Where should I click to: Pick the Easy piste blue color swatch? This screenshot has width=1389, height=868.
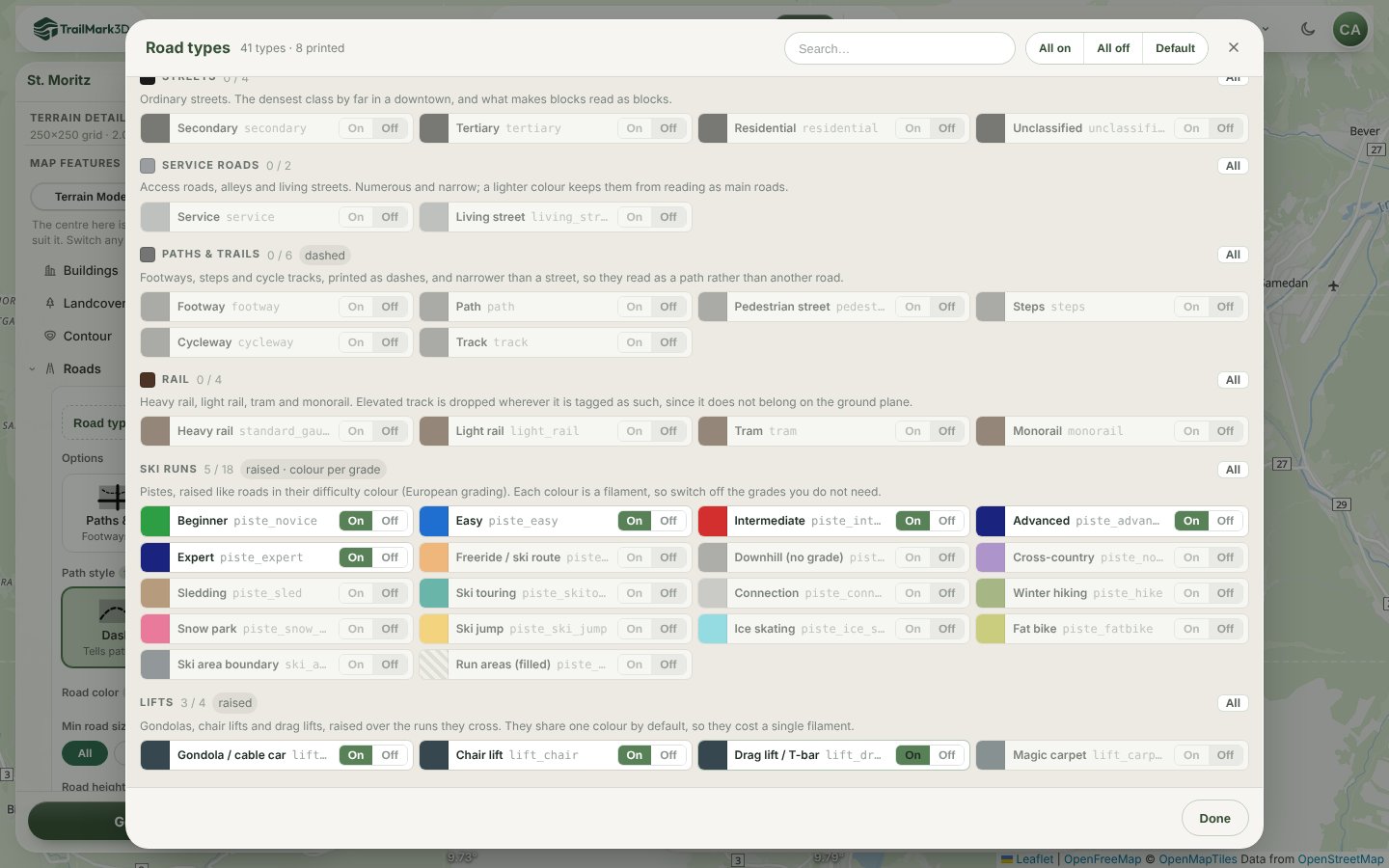click(x=434, y=521)
